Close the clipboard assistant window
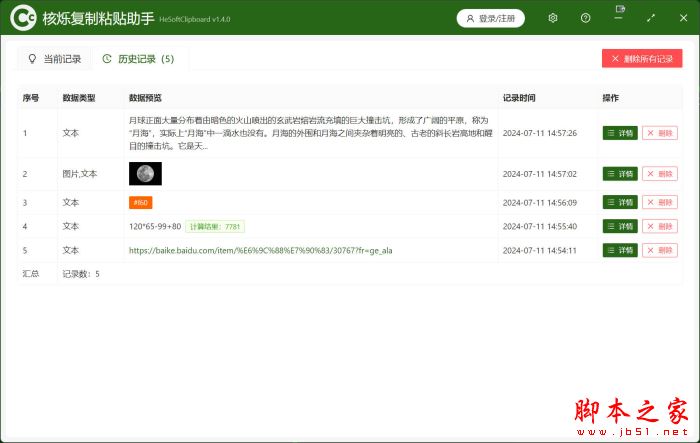 click(x=683, y=18)
